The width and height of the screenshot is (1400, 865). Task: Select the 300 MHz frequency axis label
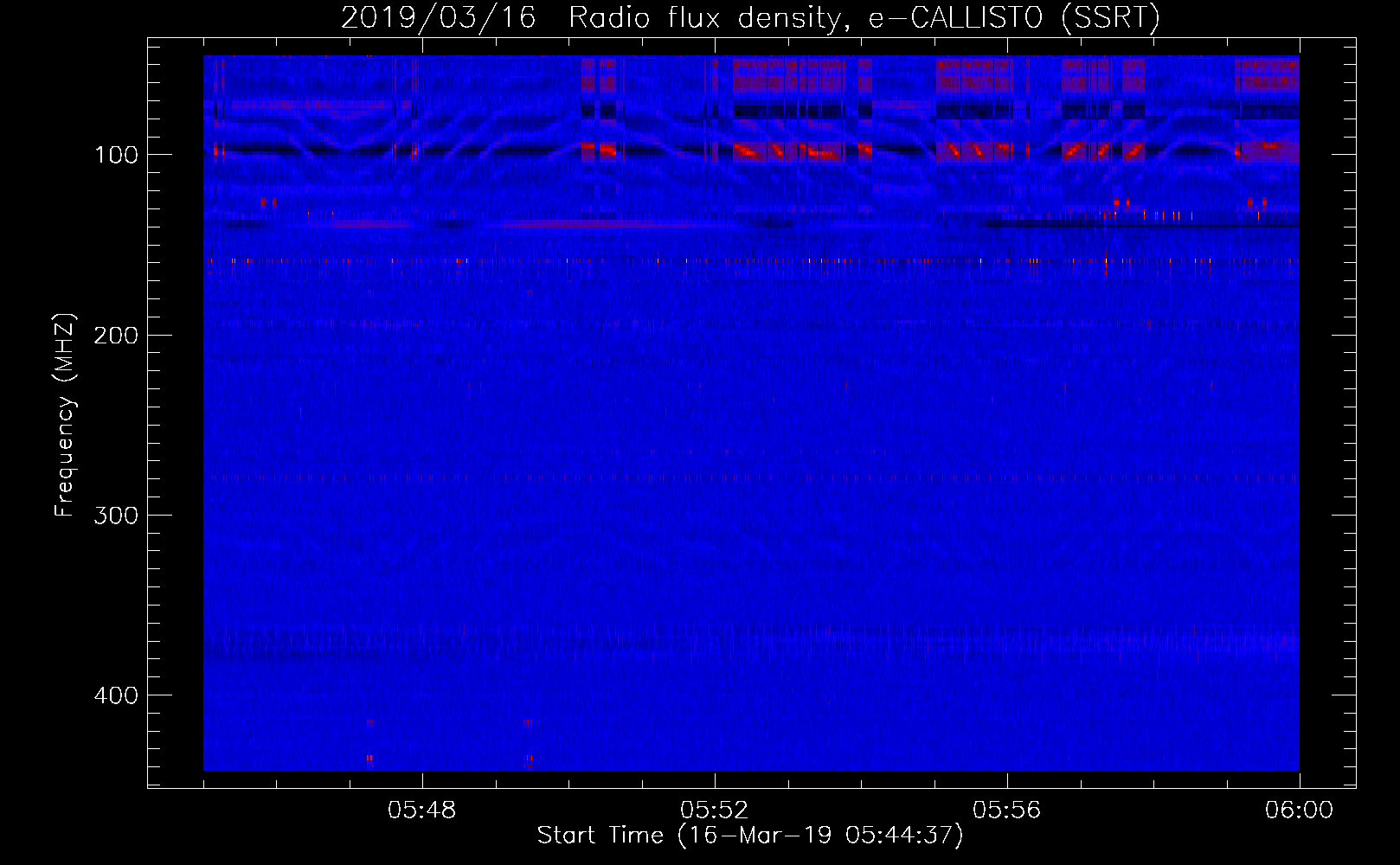coord(116,515)
